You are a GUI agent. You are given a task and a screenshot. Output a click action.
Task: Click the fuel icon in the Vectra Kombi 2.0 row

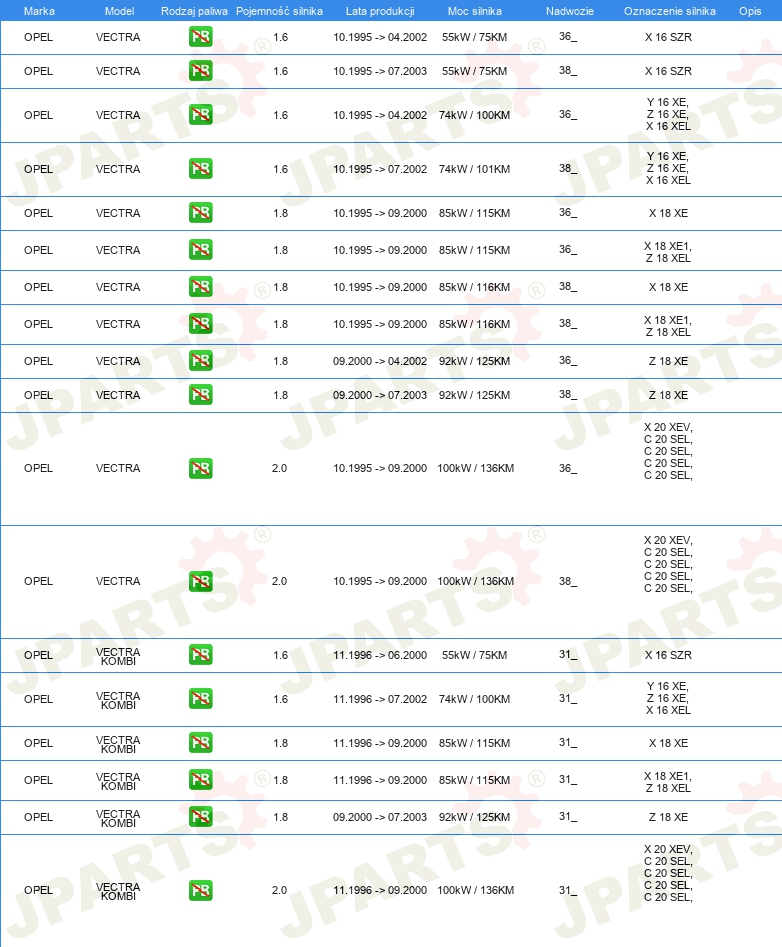point(200,890)
